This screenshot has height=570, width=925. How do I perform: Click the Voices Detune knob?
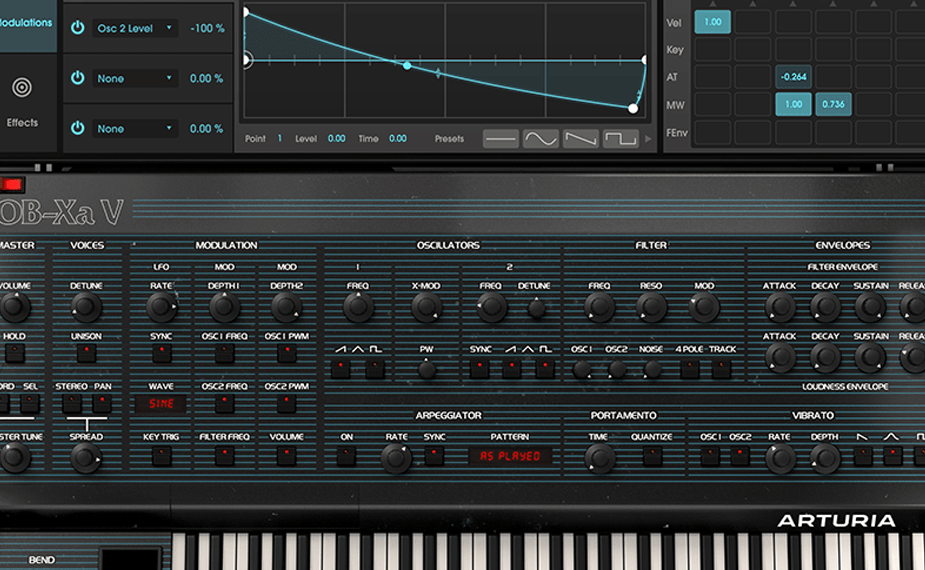86,308
